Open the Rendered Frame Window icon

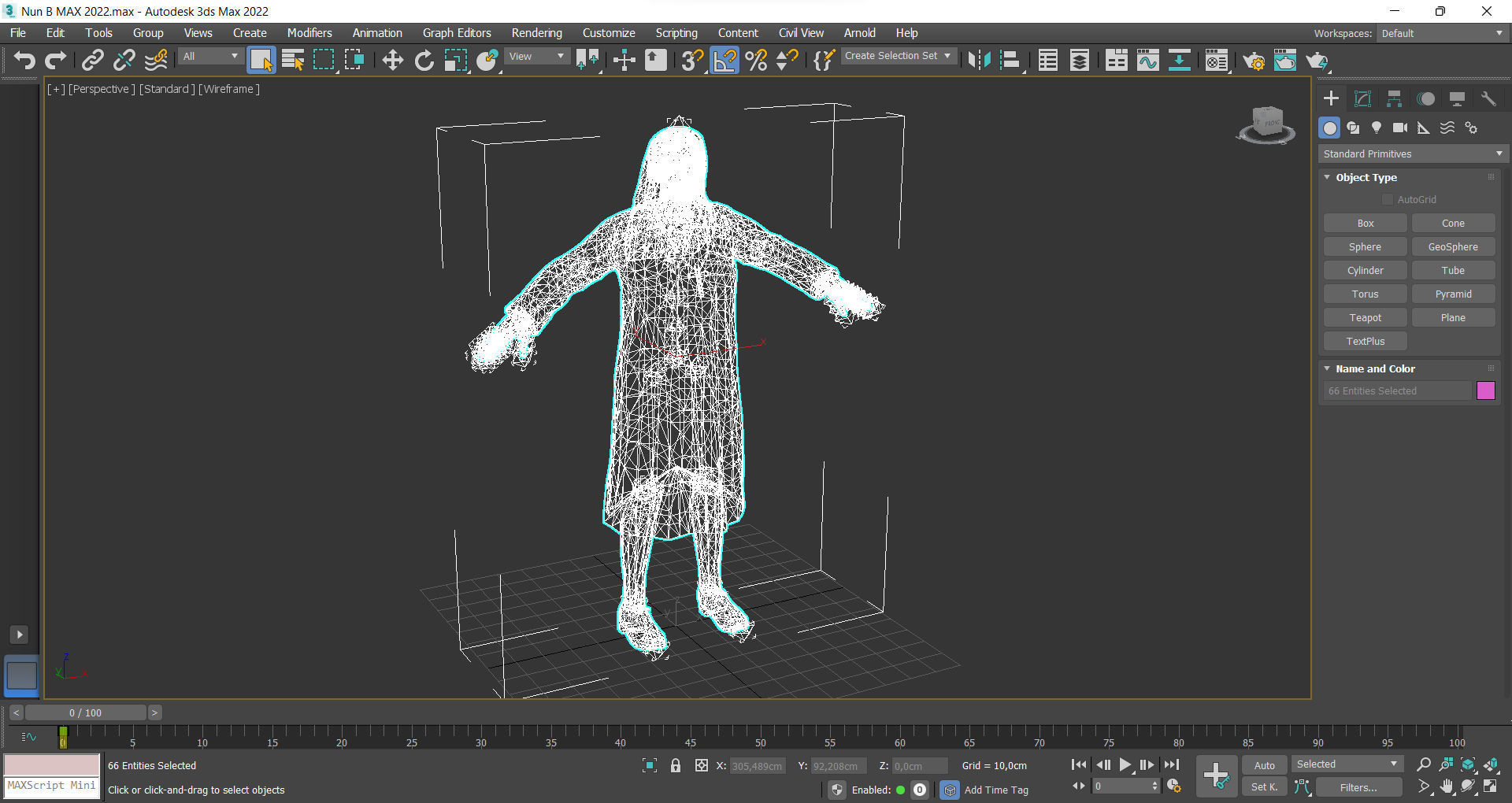(x=1285, y=61)
